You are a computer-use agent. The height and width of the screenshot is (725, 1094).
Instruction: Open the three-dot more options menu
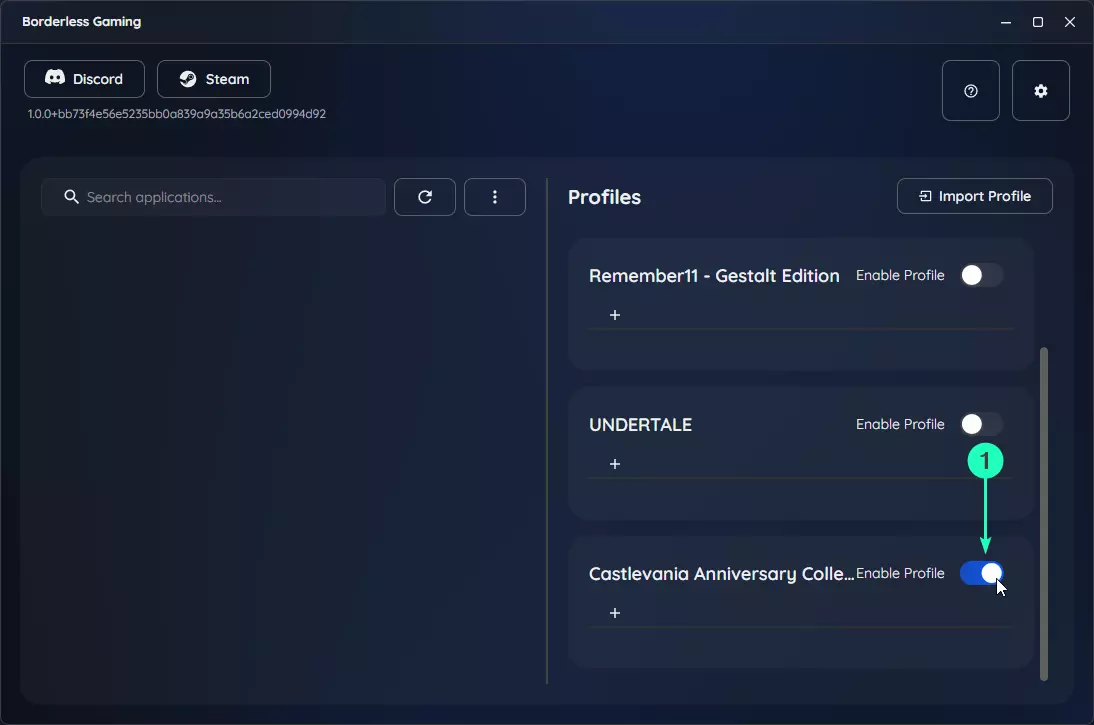click(x=495, y=197)
